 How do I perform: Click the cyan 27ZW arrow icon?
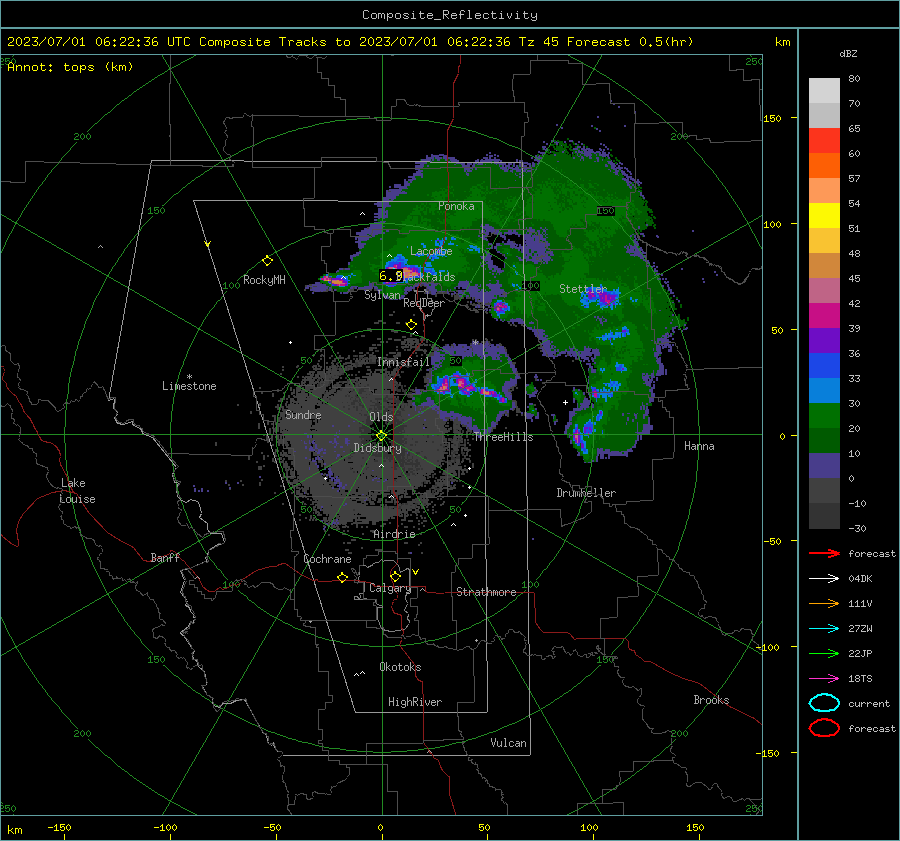824,629
